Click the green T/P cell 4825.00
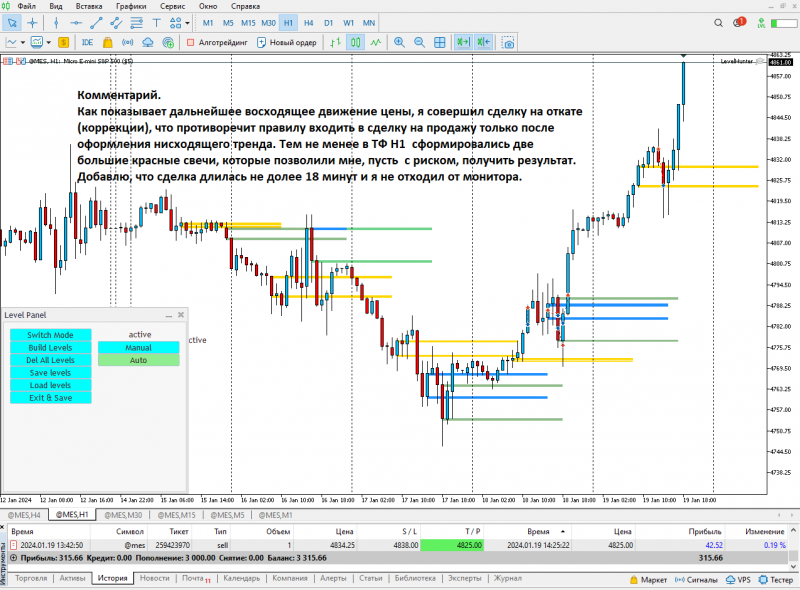Screen dimensions: 800x590 click(x=452, y=545)
